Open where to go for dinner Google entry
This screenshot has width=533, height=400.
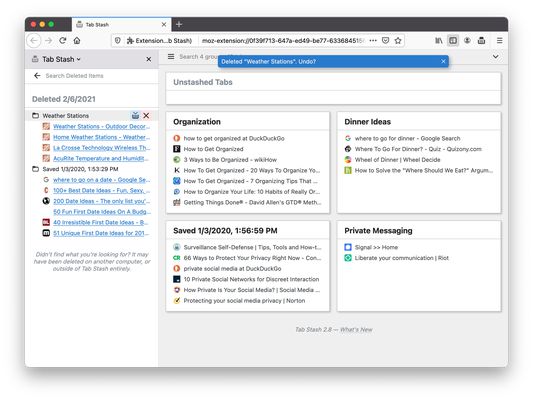(407, 138)
